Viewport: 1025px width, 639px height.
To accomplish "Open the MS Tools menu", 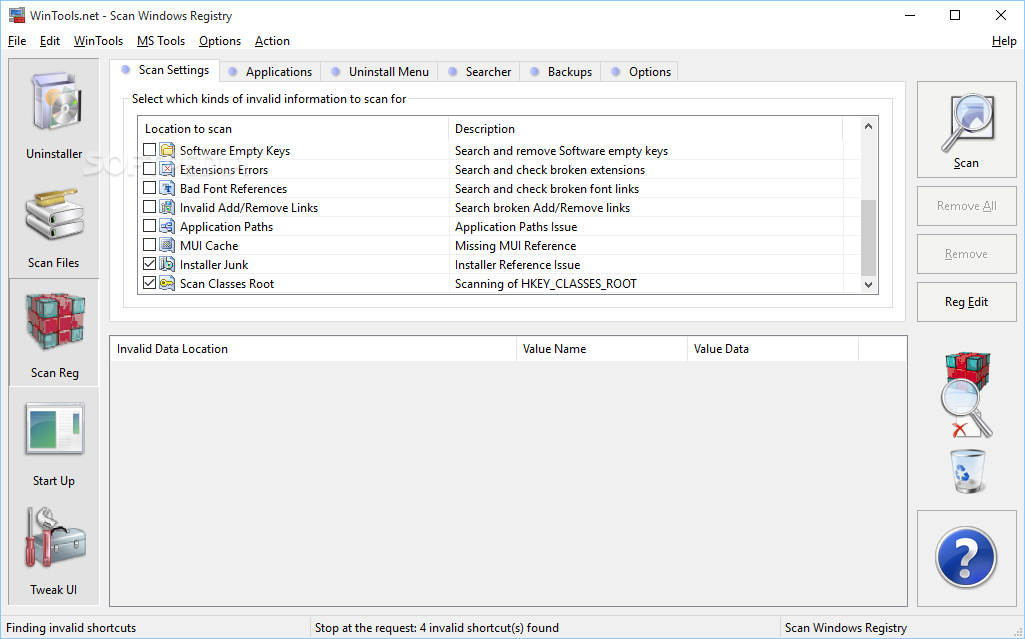I will pyautogui.click(x=161, y=41).
